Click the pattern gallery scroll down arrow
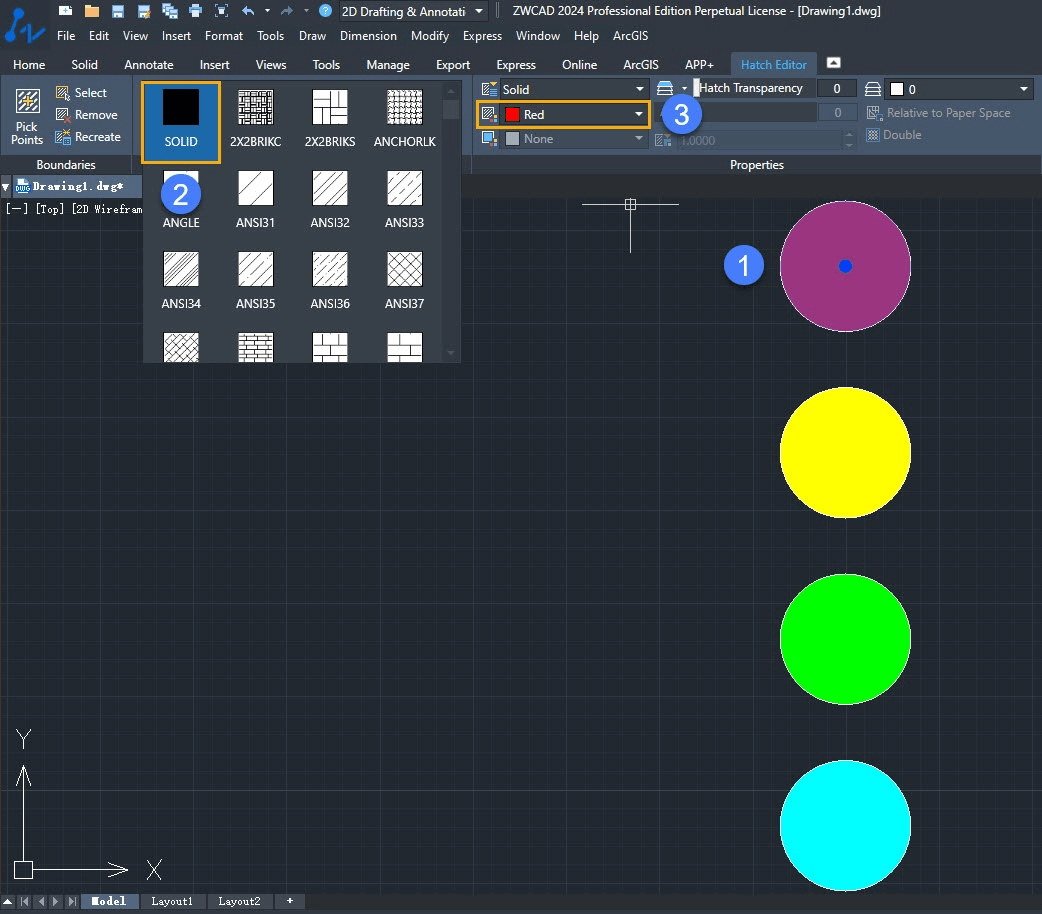Image resolution: width=1042 pixels, height=914 pixels. [451, 353]
